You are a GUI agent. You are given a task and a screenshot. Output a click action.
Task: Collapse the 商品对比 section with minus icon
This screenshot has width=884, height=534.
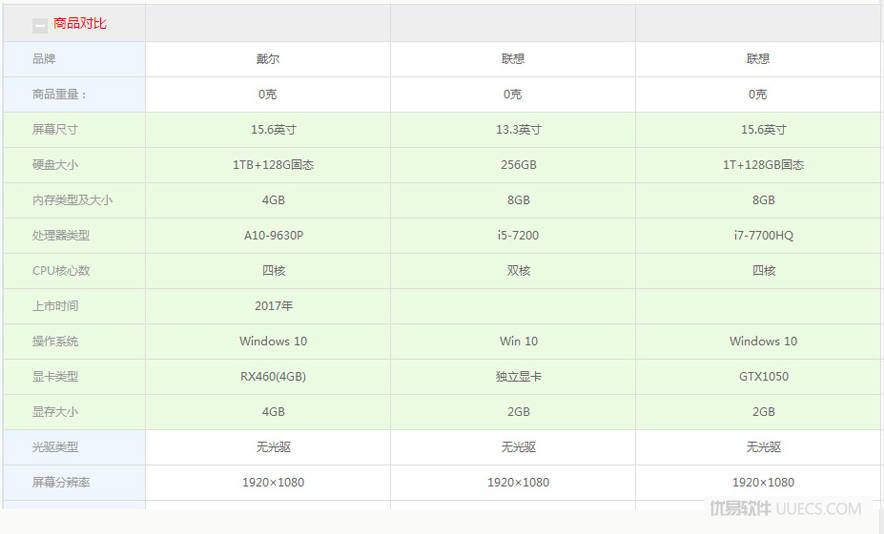pos(39,25)
